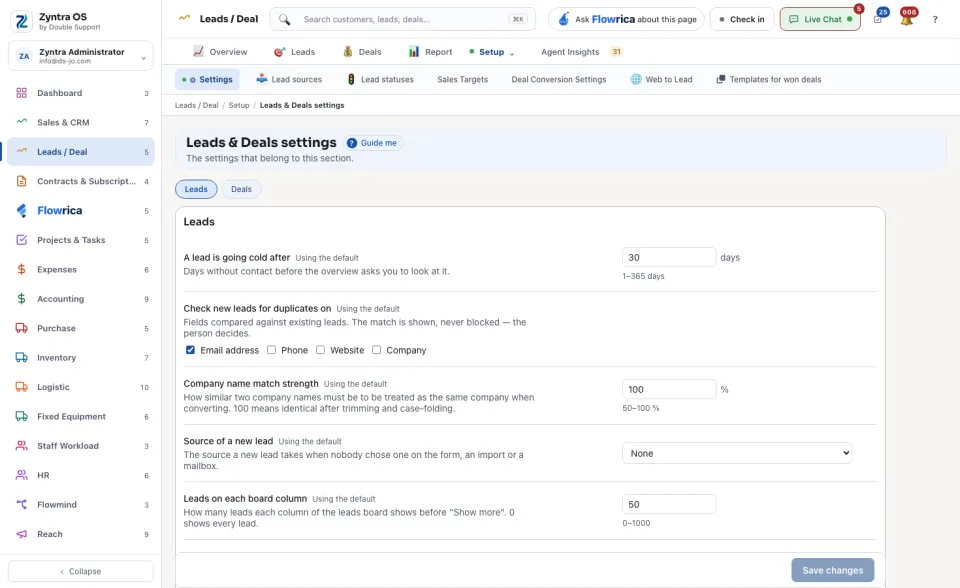Click the Lead sources icon
The height and width of the screenshot is (588, 960).
click(261, 79)
